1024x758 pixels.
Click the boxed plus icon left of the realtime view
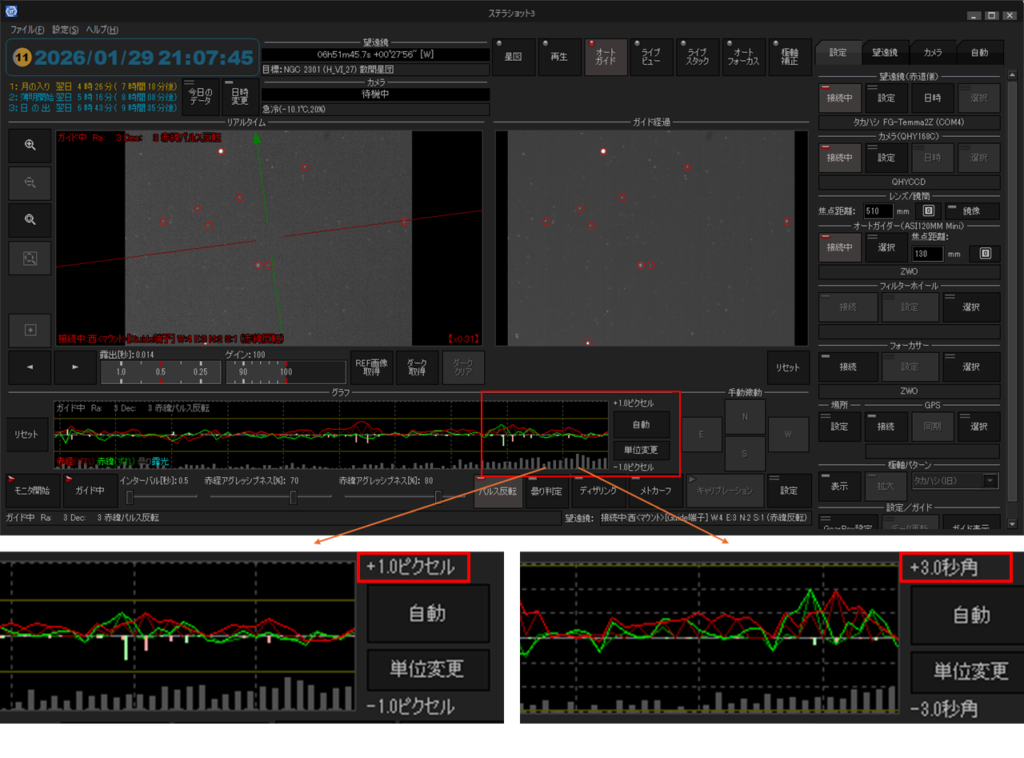30,329
